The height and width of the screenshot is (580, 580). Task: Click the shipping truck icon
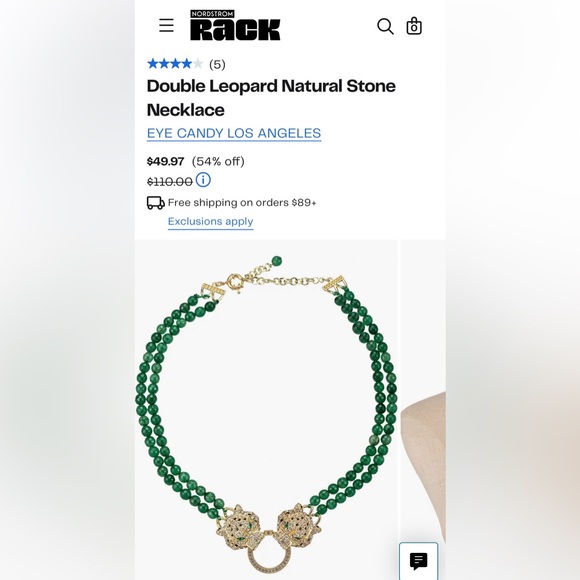156,203
